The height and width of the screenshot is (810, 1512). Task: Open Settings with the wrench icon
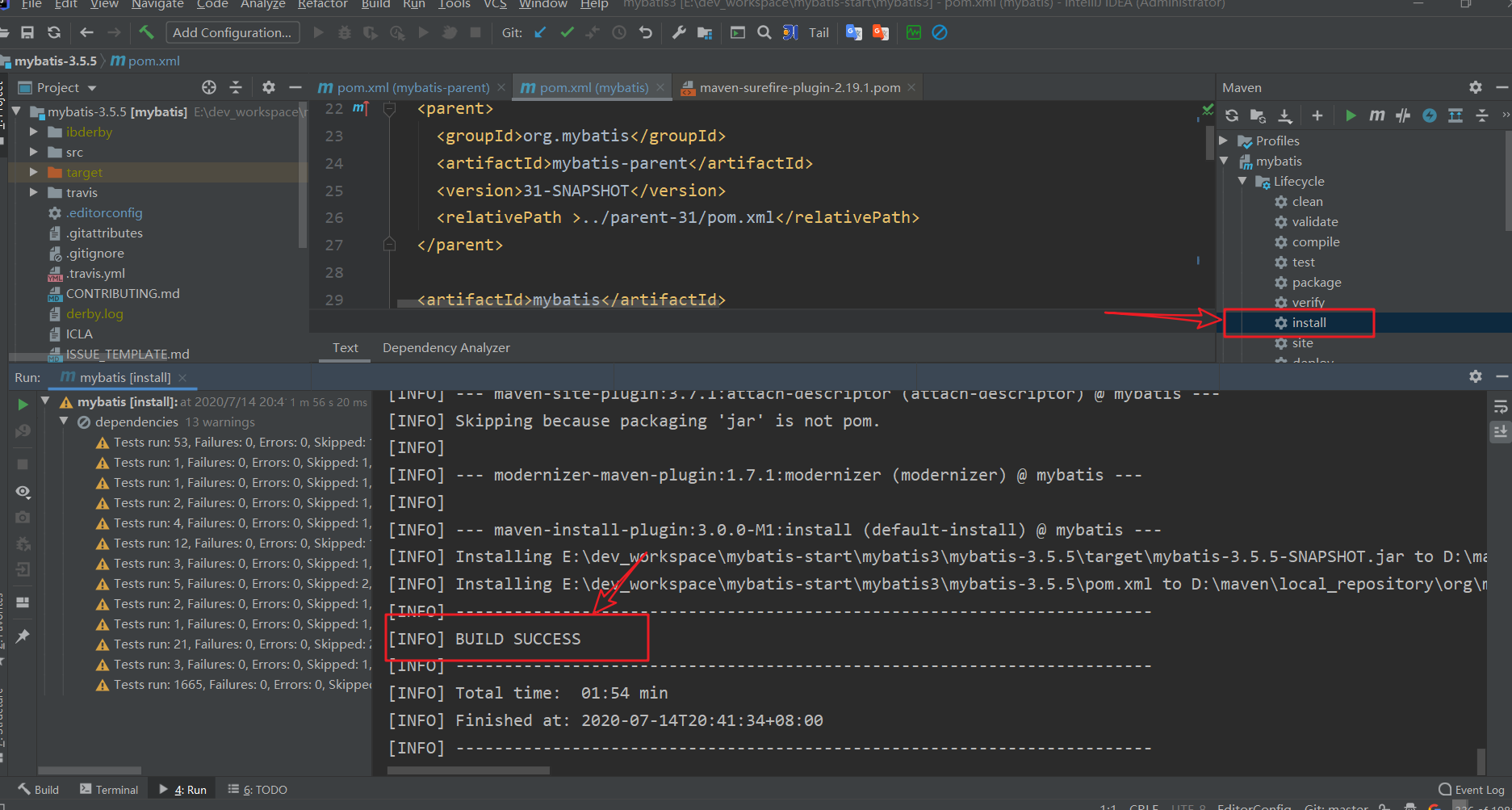click(679, 33)
